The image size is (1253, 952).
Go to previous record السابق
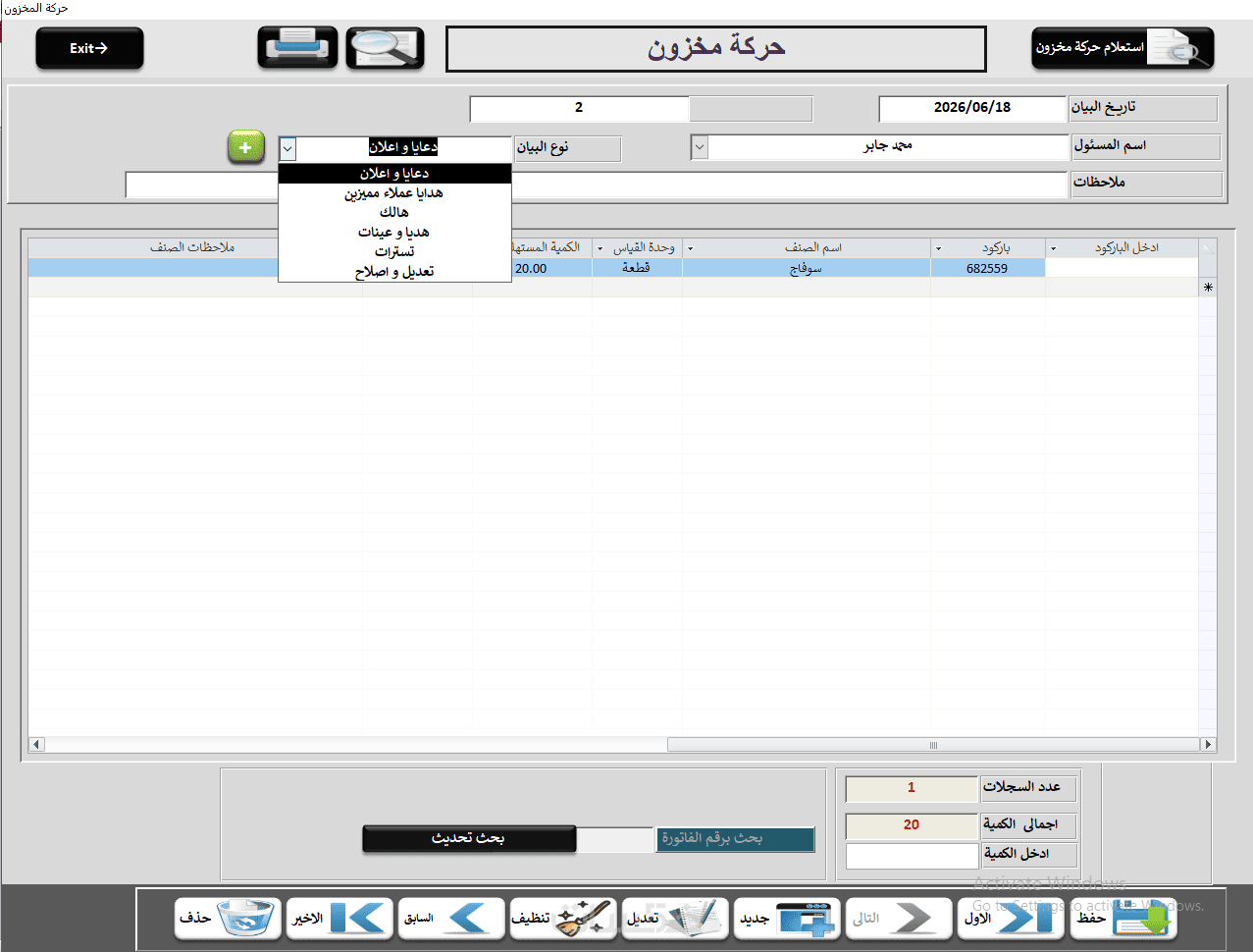click(x=451, y=919)
